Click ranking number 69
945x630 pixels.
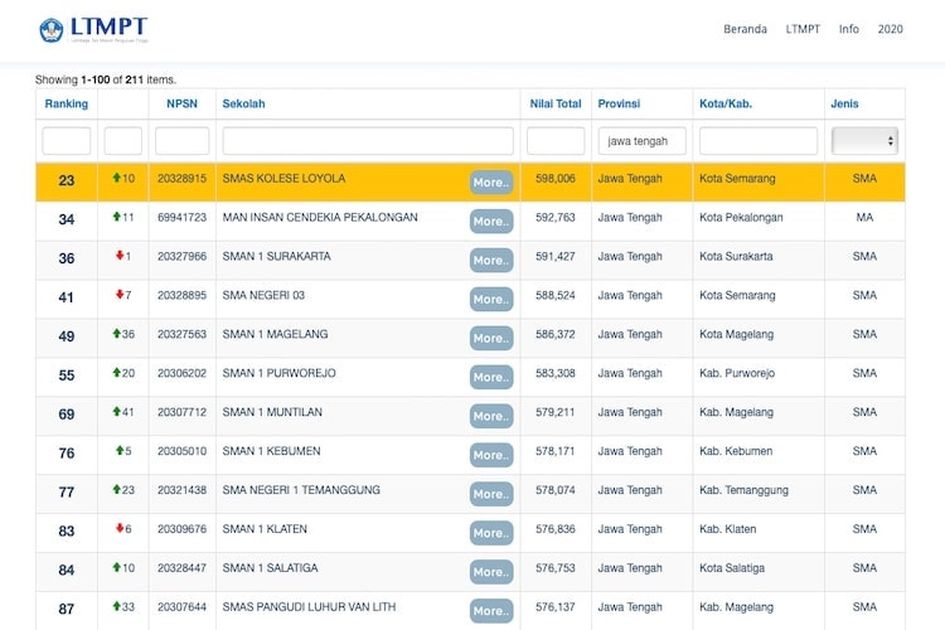tap(66, 414)
